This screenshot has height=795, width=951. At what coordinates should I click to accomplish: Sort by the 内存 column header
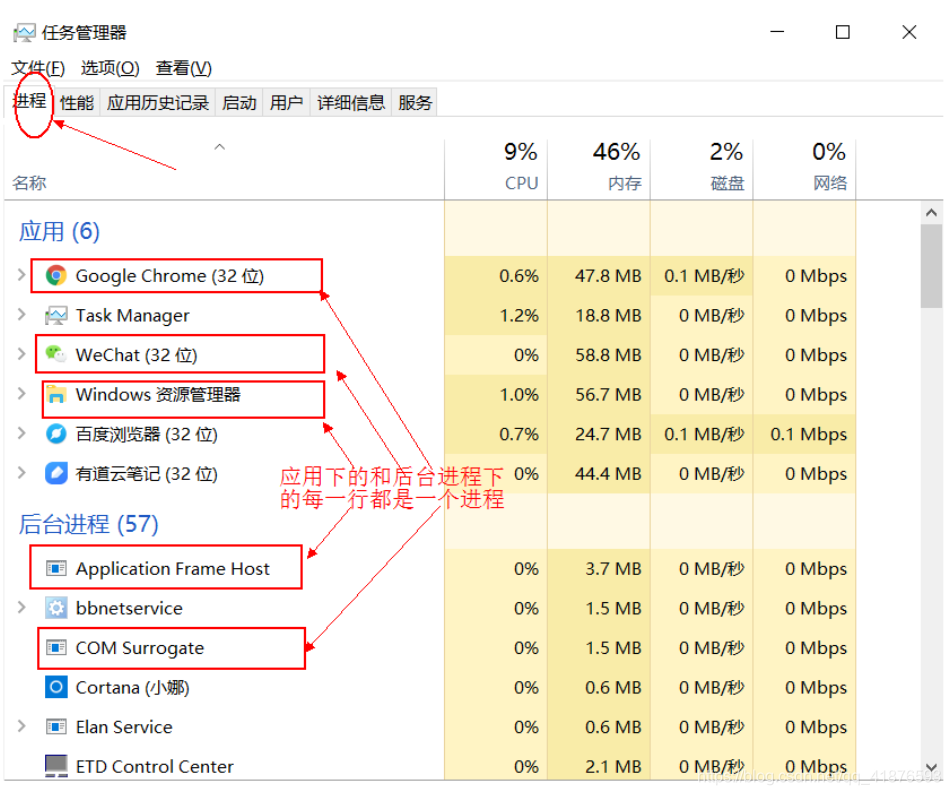tap(599, 170)
